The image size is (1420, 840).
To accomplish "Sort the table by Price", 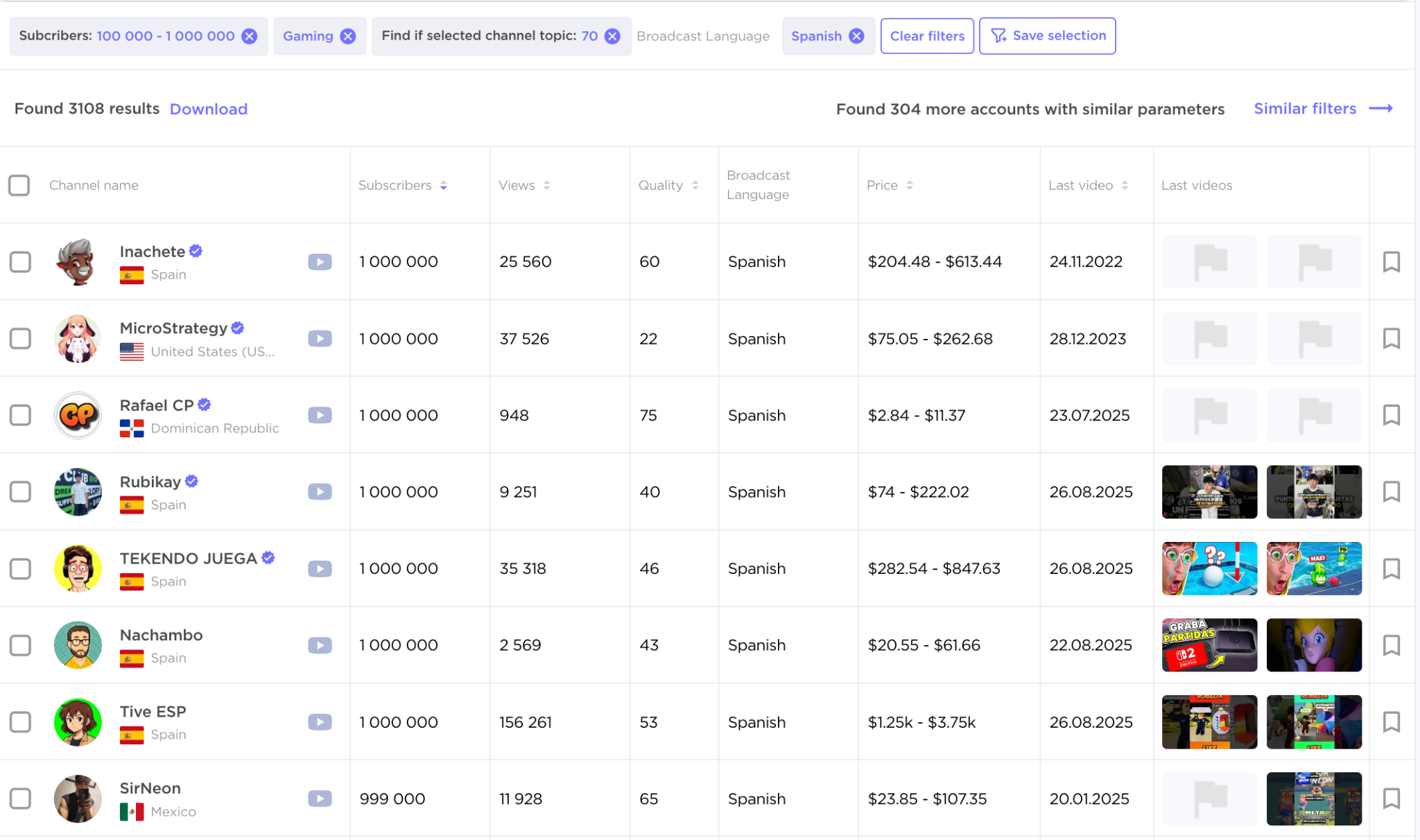I will (x=909, y=185).
